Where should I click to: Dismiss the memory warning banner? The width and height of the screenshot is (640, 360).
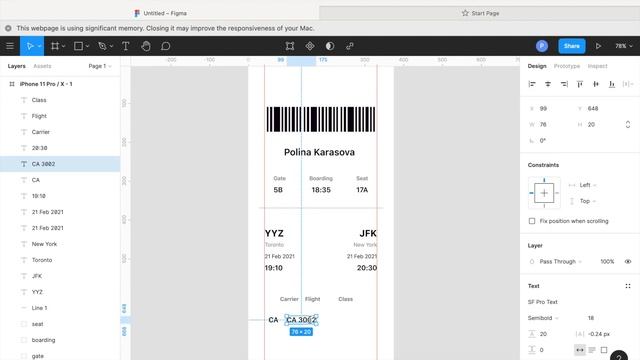point(8,28)
